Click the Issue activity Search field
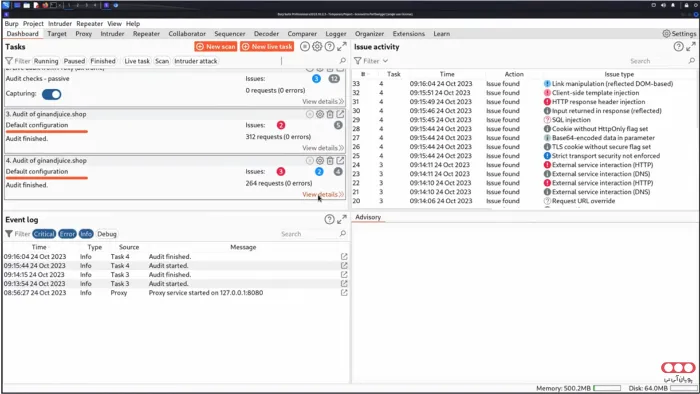The width and height of the screenshot is (700, 394). pos(657,61)
